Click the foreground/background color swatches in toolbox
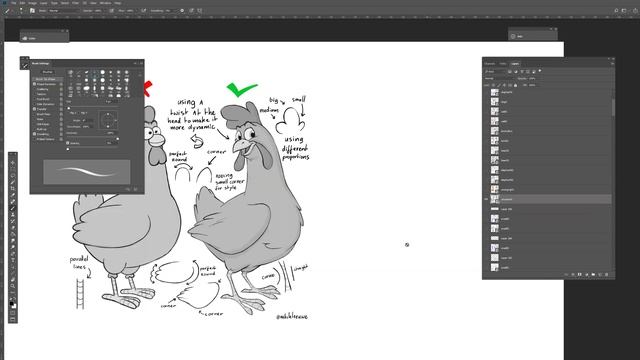 (13, 304)
